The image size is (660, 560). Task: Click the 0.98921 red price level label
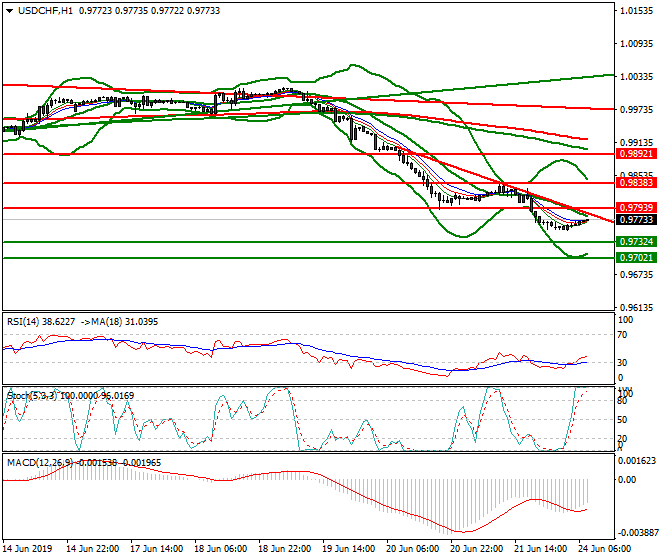point(636,154)
